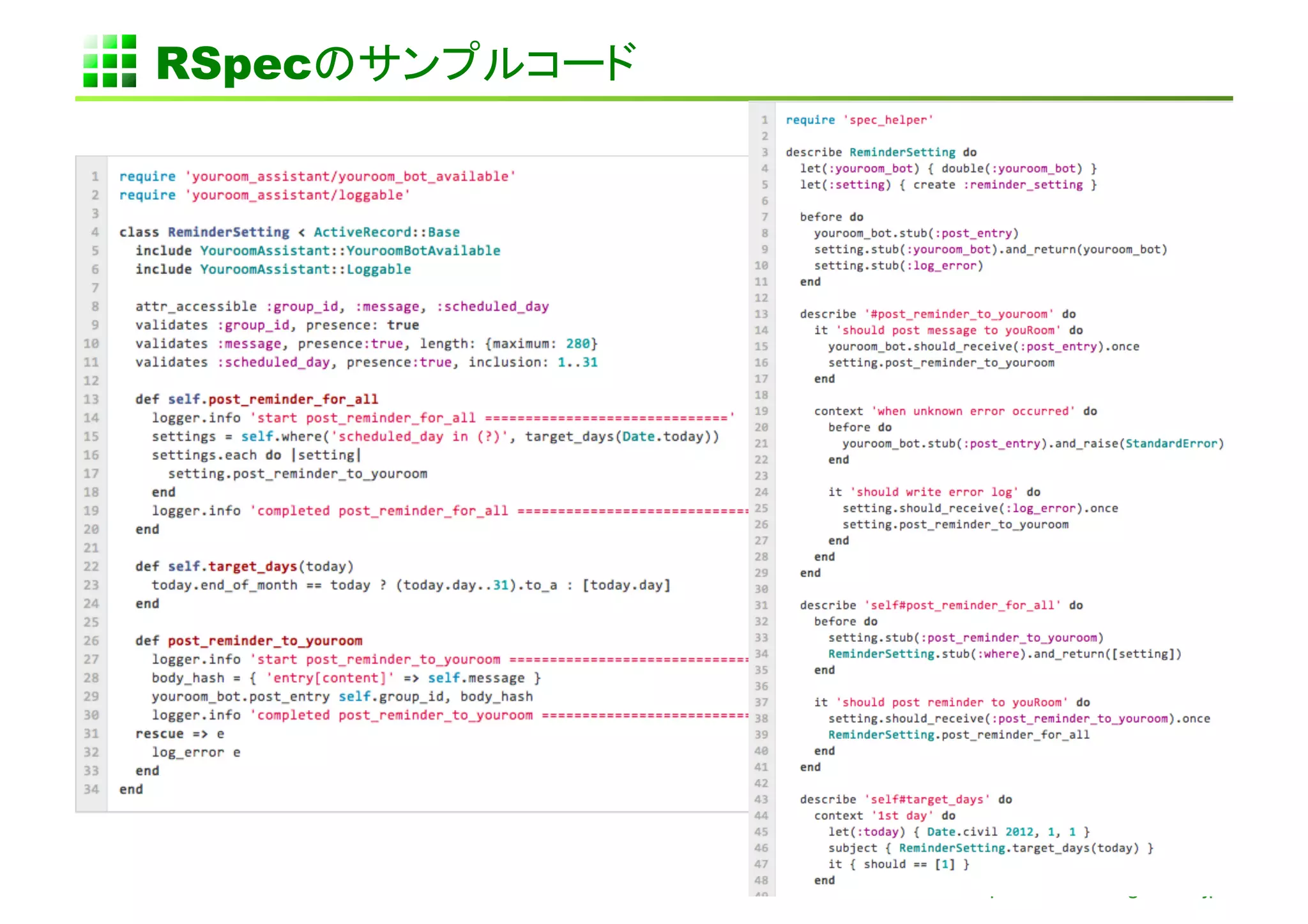The image size is (1308, 924).
Task: Click 'let(:today) { Date.civil 2012, 1, 1 }'
Action: [x=959, y=832]
